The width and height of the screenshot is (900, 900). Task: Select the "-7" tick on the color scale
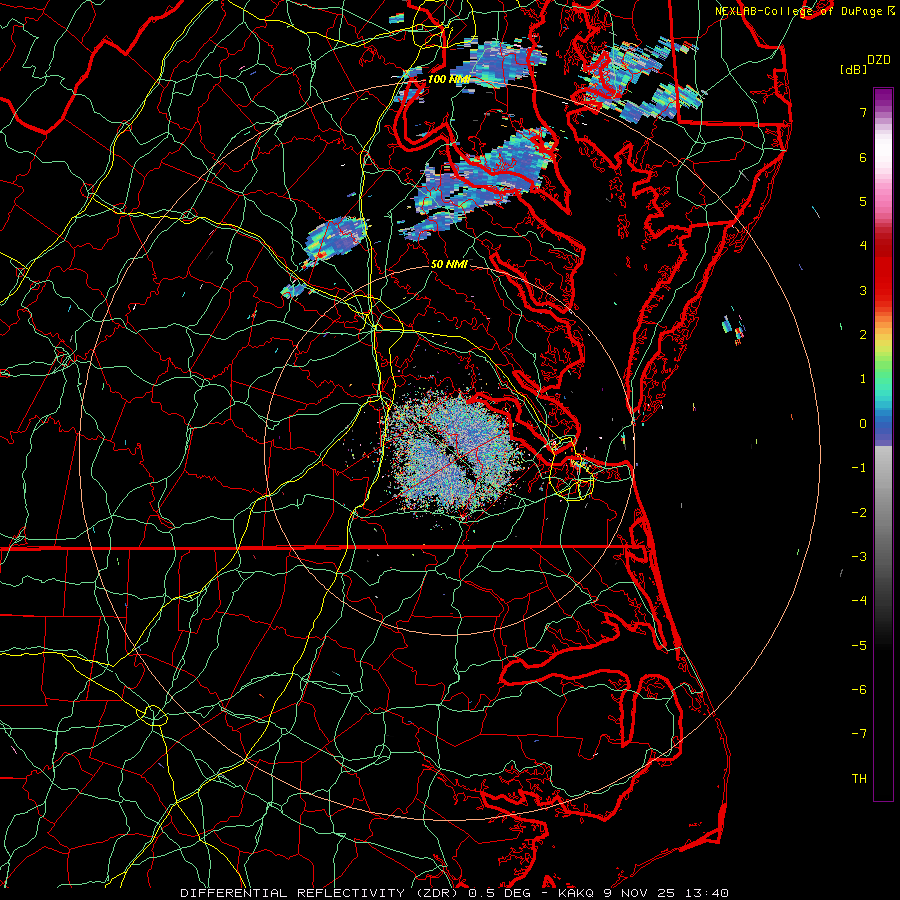(859, 734)
